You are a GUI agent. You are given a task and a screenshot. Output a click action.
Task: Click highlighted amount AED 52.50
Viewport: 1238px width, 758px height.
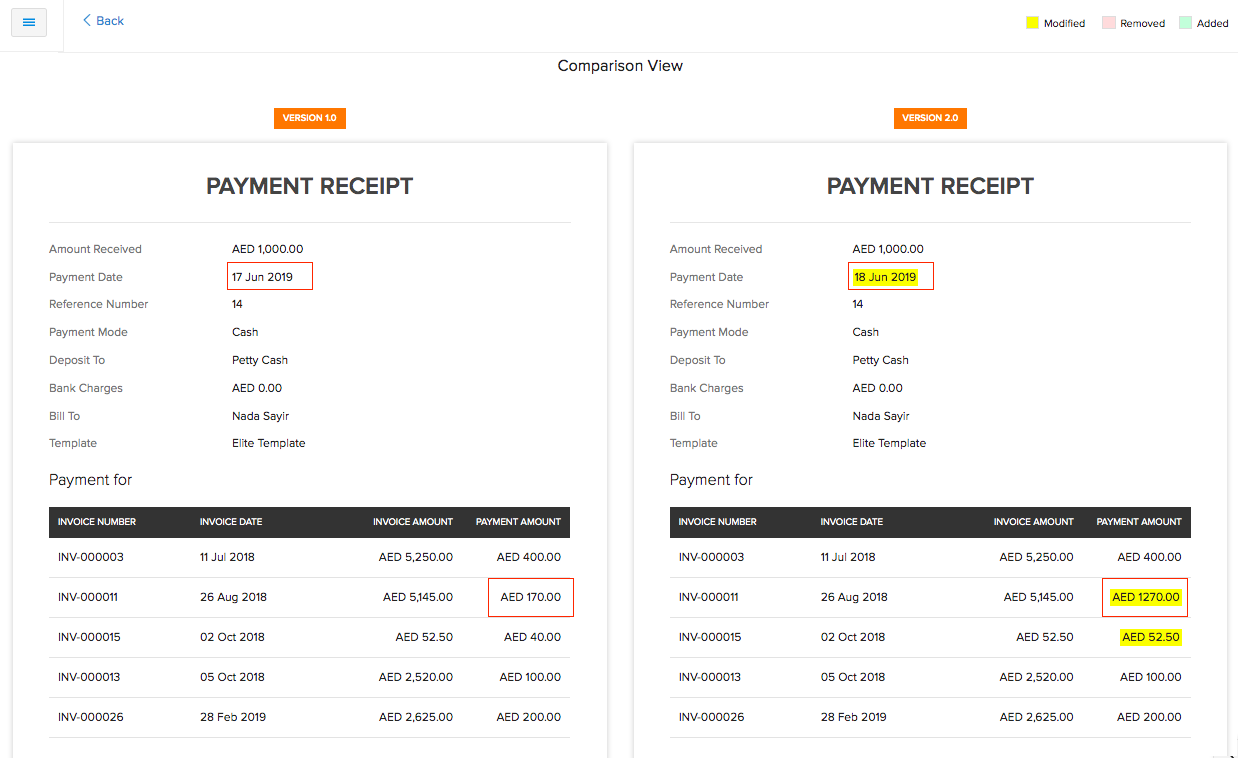tap(1151, 637)
